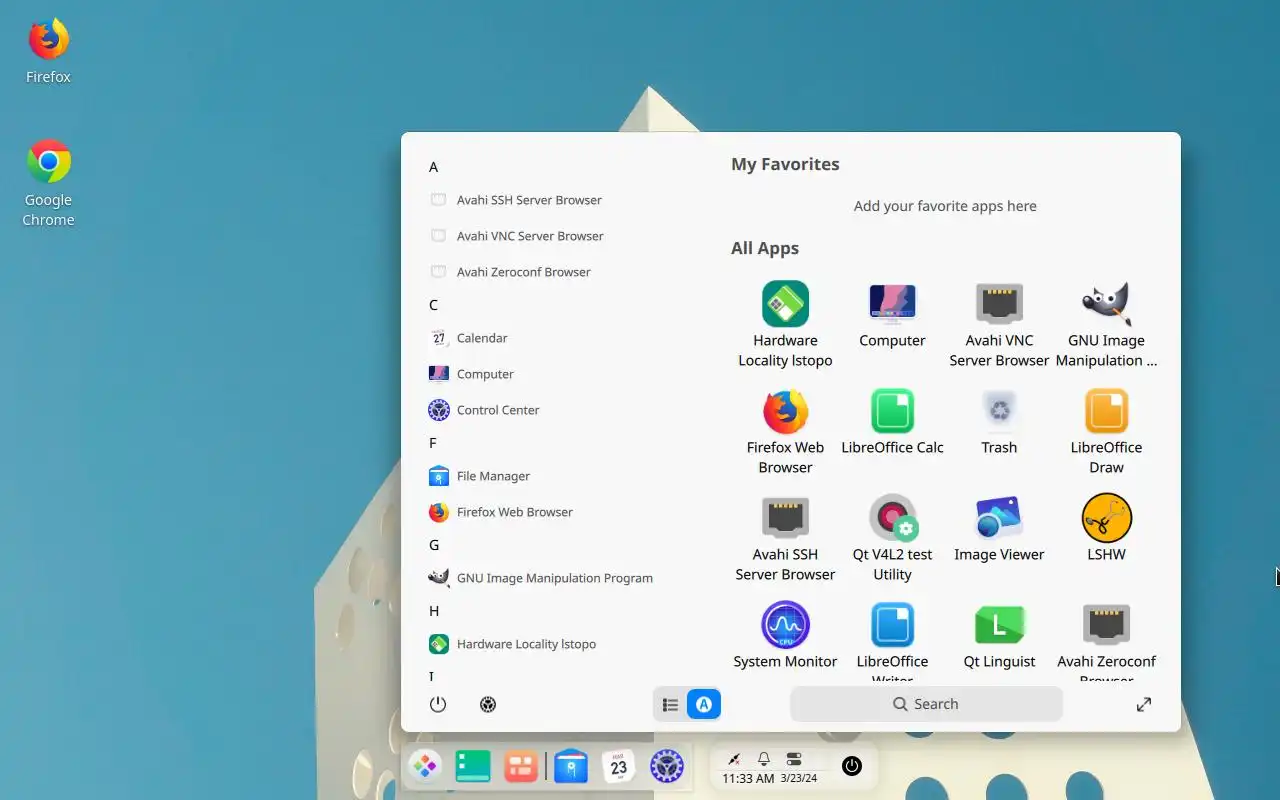Open settings gear in launcher footer
Viewport: 1280px width, 800px height.
[488, 704]
